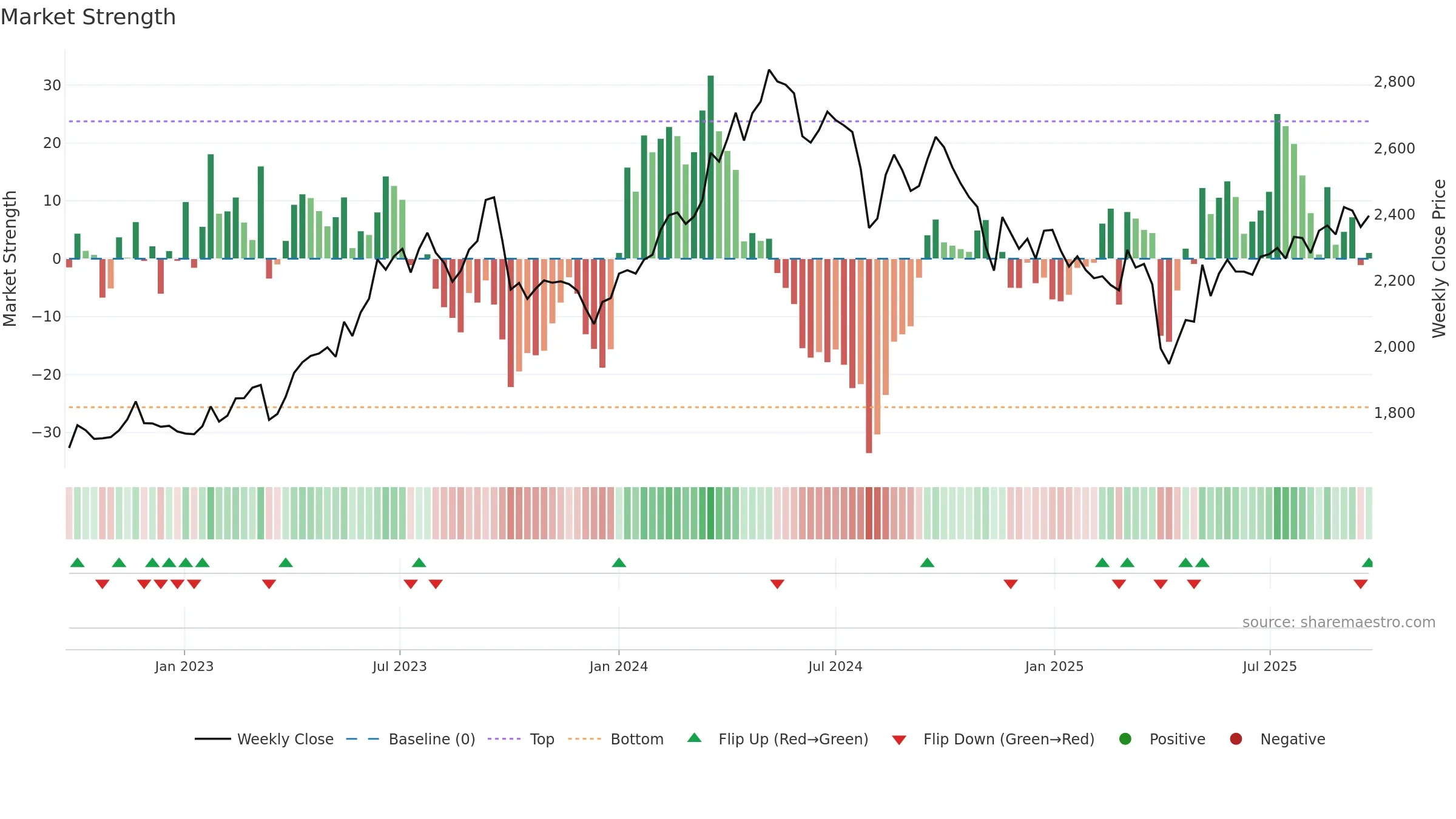Click the dark red Negative circle legend icon
Screen dimensions: 1456x819
1236,739
